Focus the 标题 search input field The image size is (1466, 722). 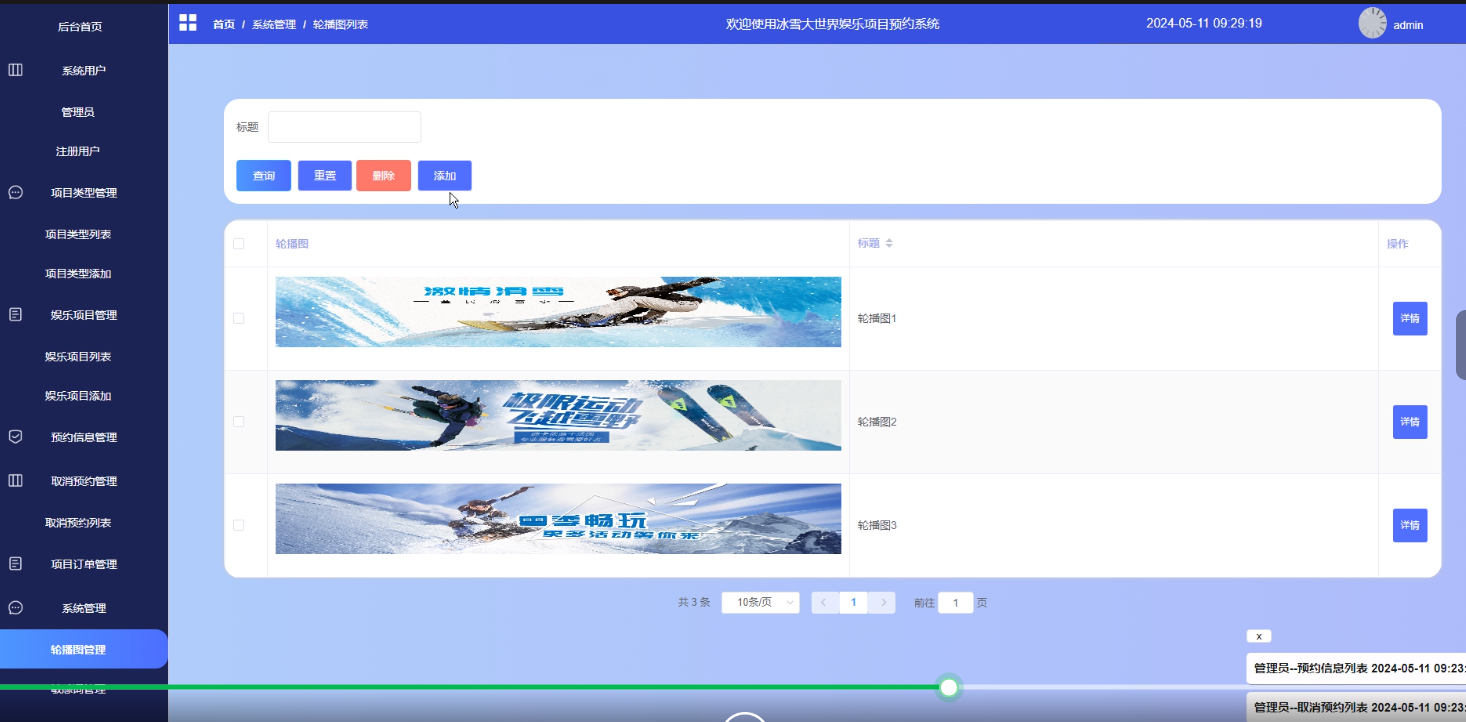(344, 127)
